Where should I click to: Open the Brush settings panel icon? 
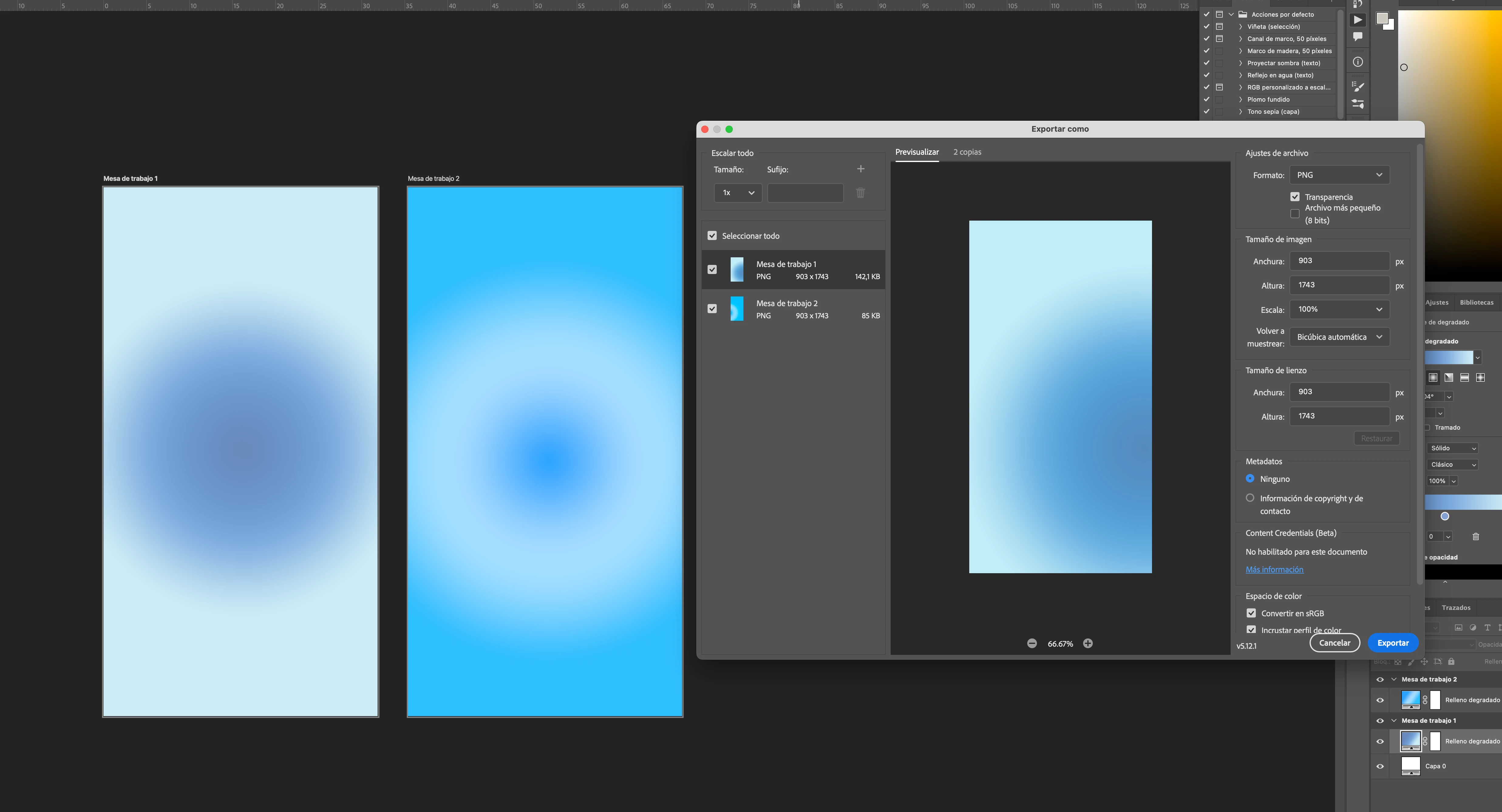coord(1358,86)
